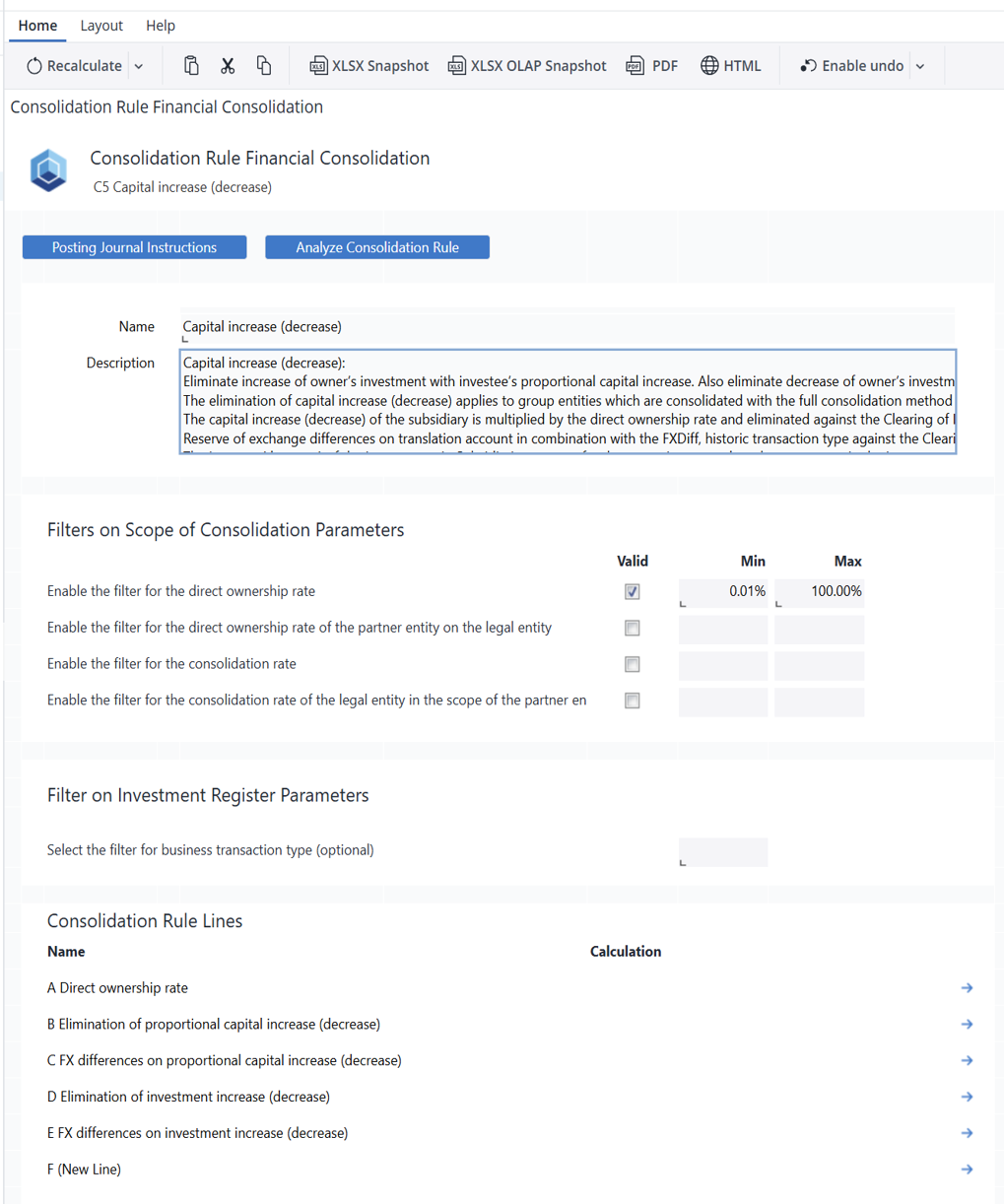Export the report as HTML
1004x1204 pixels.
[730, 66]
